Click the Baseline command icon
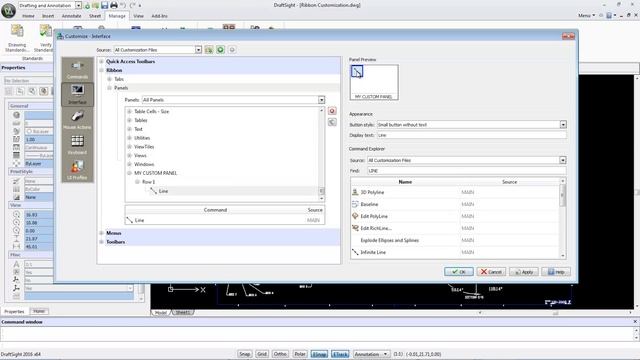Image resolution: width=640 pixels, height=360 pixels. pyautogui.click(x=355, y=204)
